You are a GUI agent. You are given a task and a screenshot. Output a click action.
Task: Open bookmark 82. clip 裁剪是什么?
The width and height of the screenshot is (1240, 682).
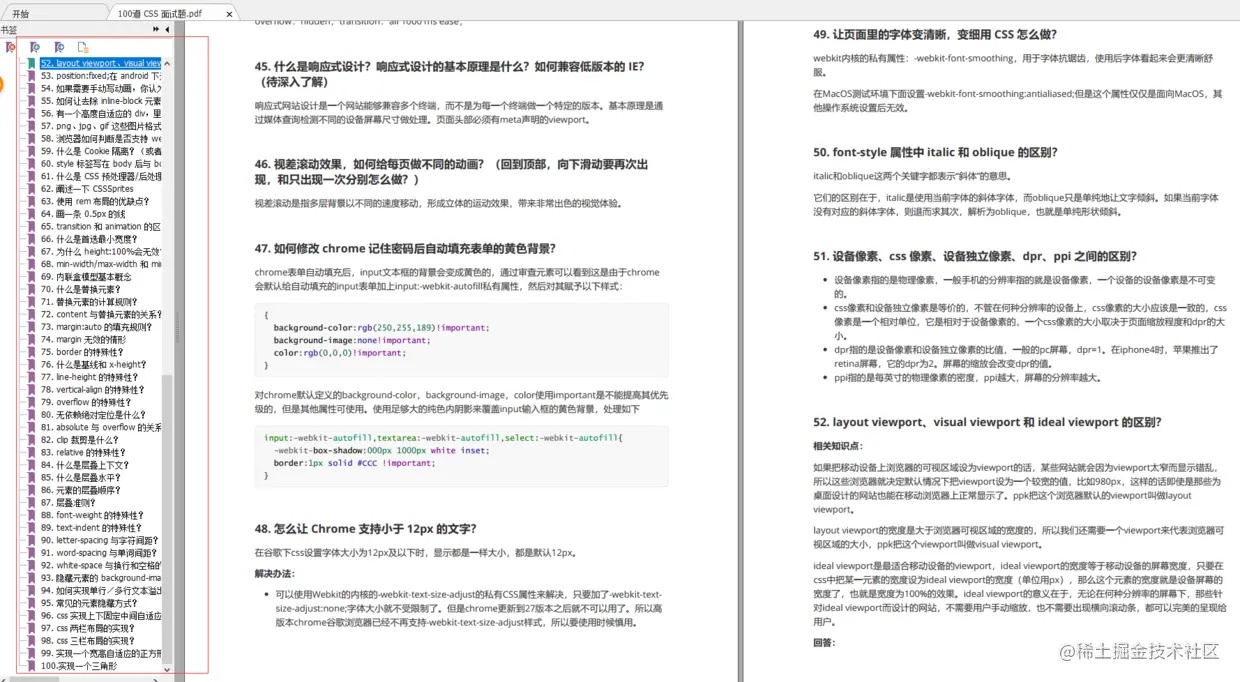[x=80, y=440]
